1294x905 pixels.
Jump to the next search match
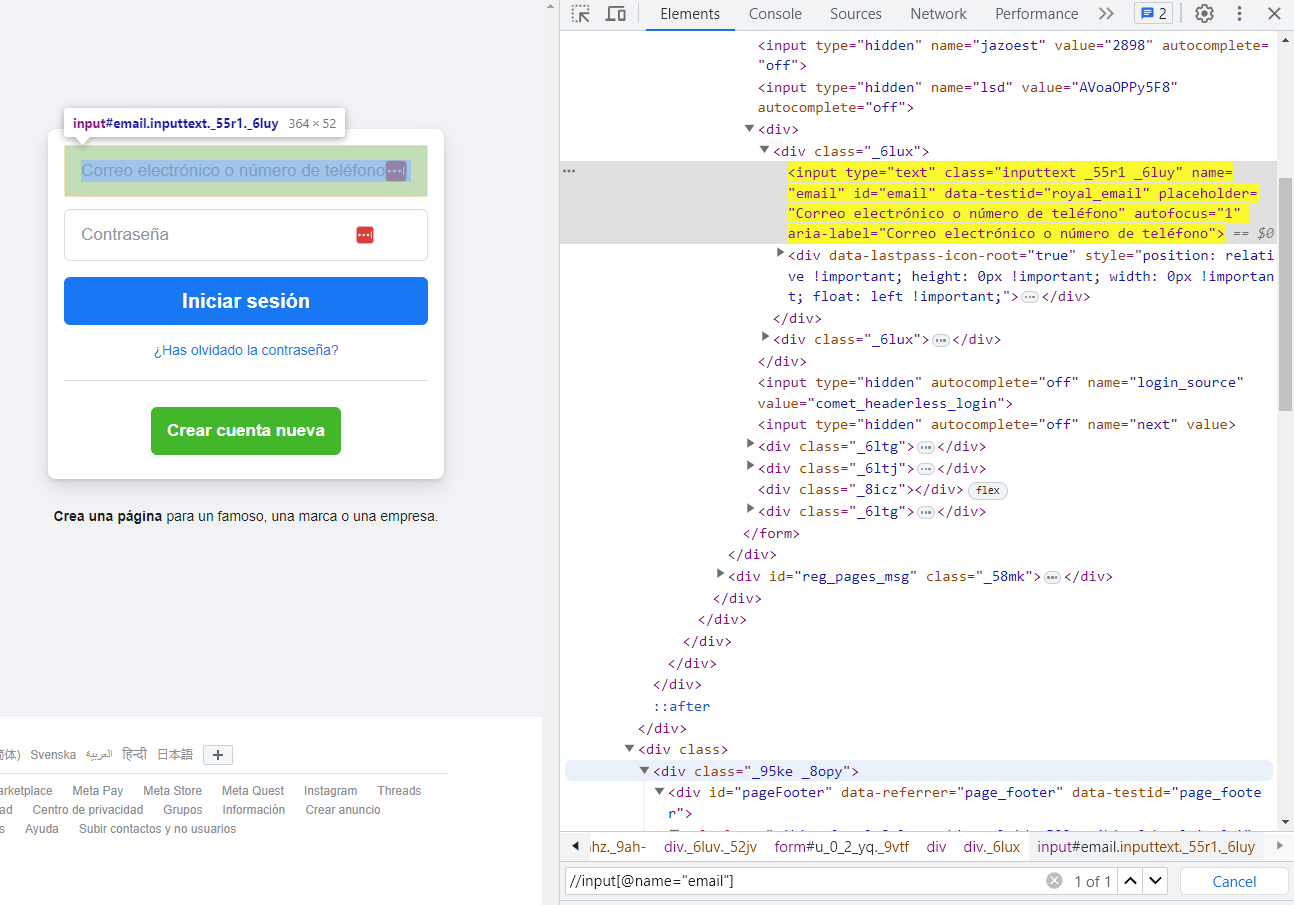click(1153, 880)
